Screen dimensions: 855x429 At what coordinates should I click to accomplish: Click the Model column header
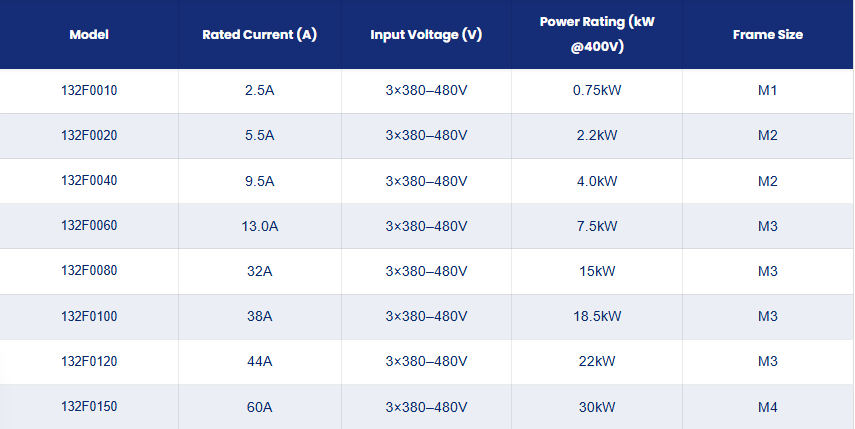89,34
